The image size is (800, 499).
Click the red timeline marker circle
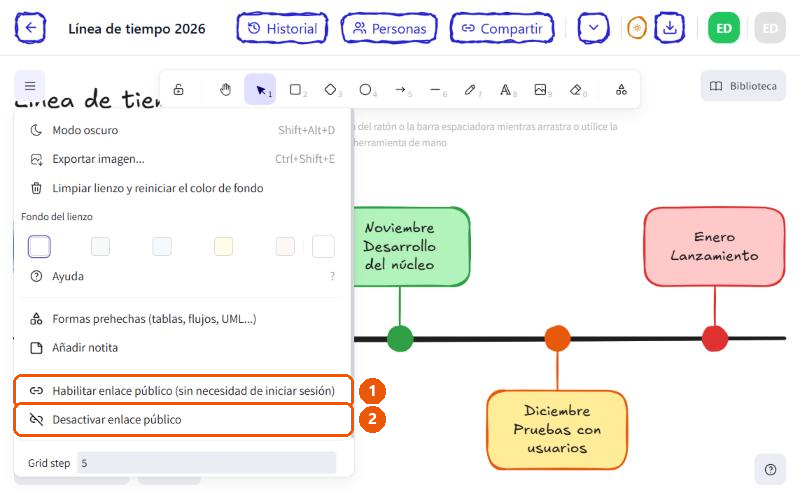tap(715, 338)
